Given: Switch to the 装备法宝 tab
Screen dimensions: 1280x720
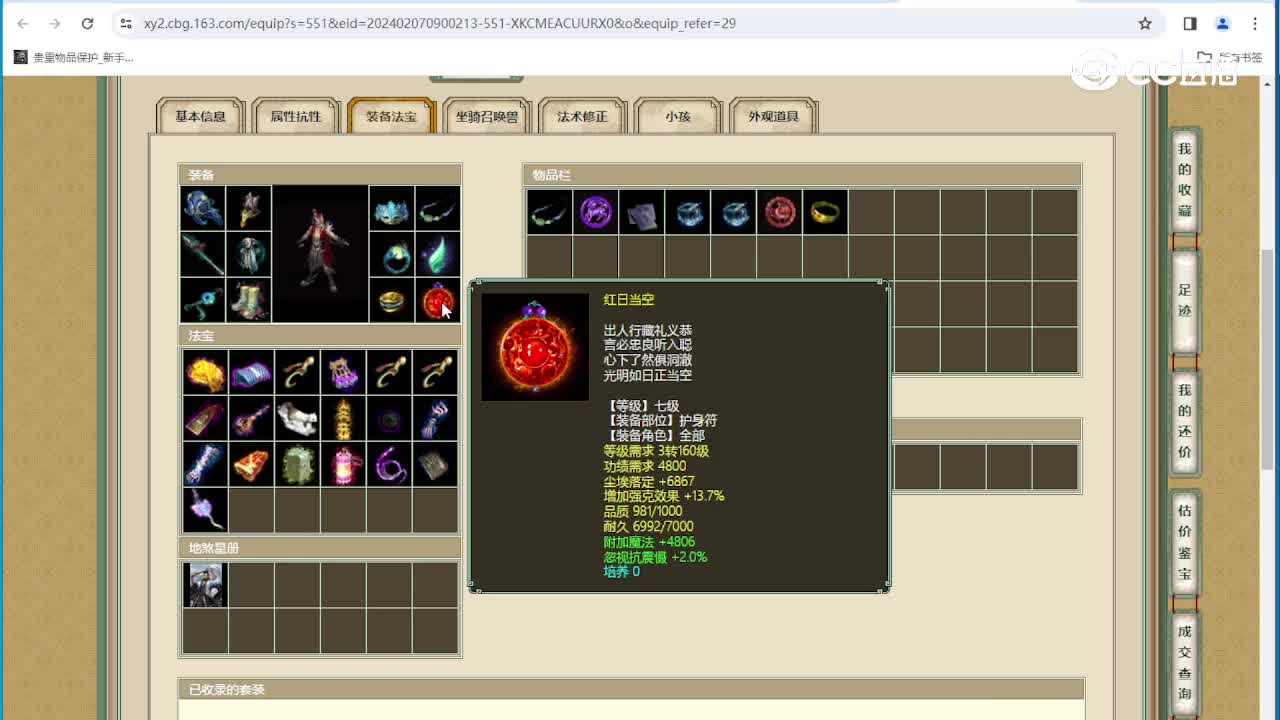Looking at the screenshot, I should point(391,116).
